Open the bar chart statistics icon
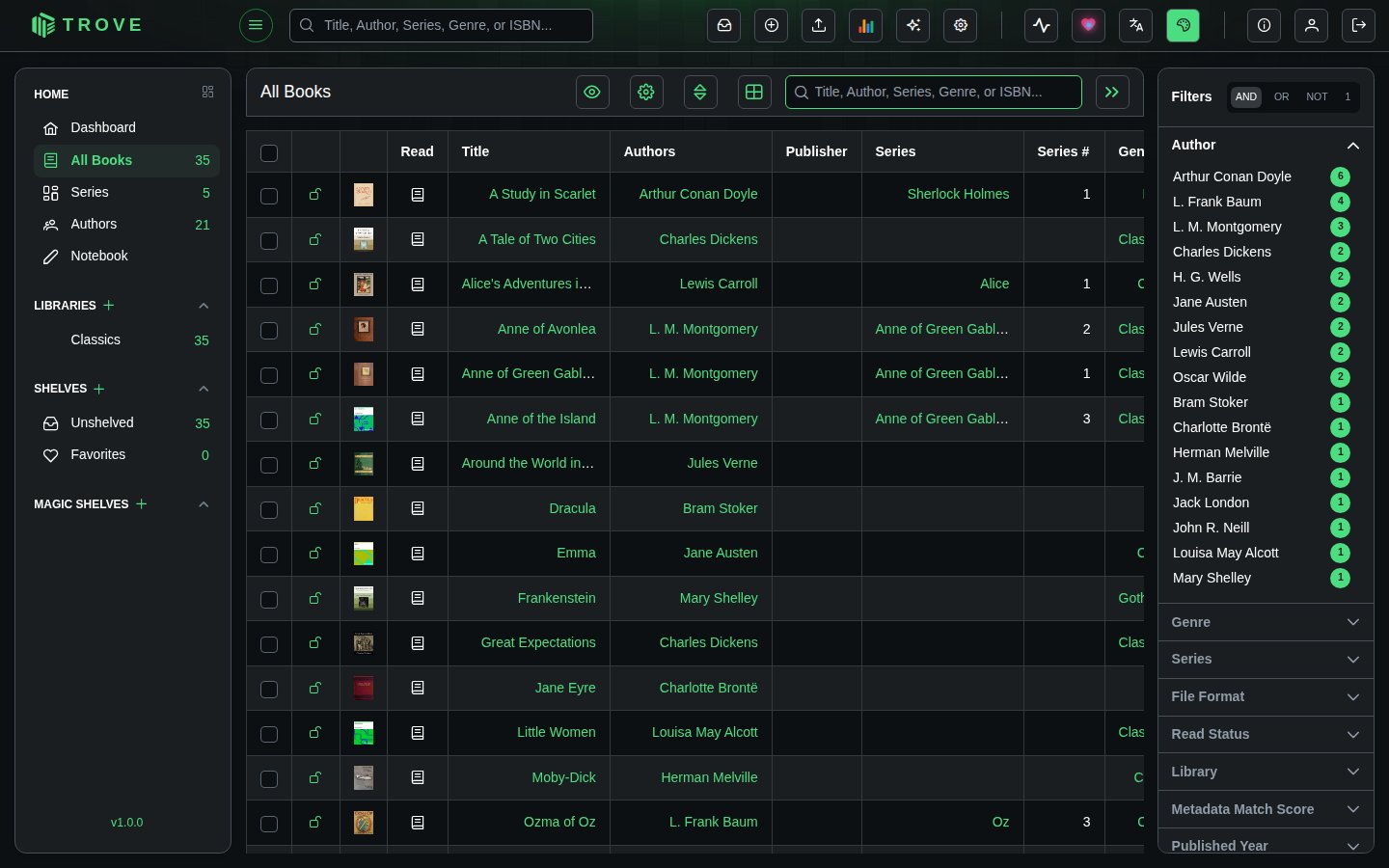The image size is (1389, 868). click(866, 26)
